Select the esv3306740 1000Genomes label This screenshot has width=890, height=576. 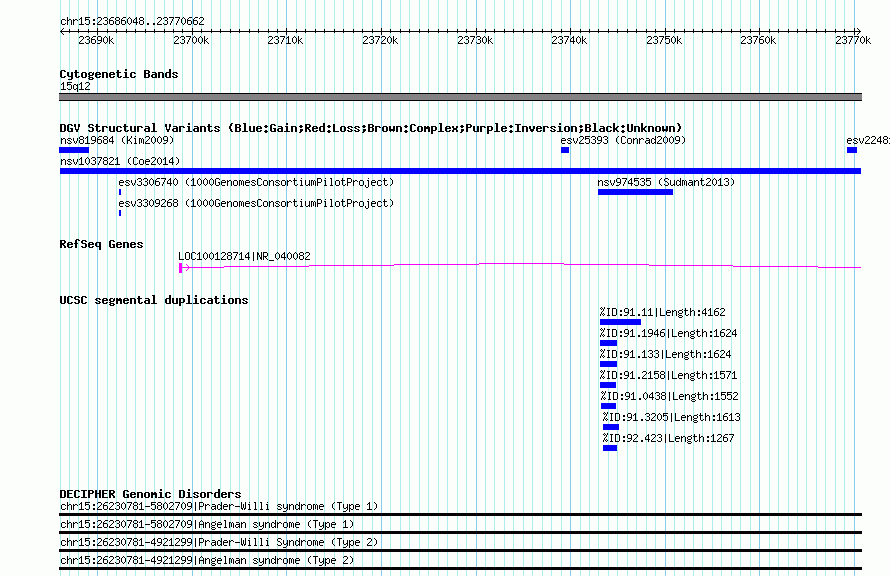256,182
